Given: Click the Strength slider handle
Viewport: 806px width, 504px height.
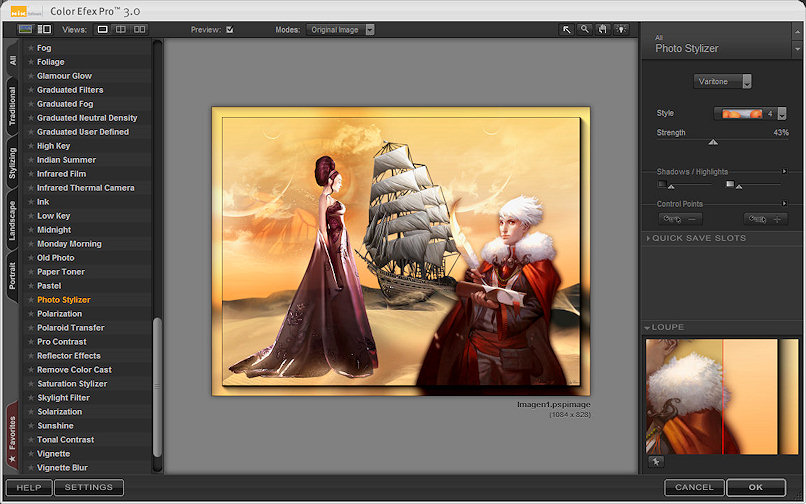Looking at the screenshot, I should tap(713, 142).
